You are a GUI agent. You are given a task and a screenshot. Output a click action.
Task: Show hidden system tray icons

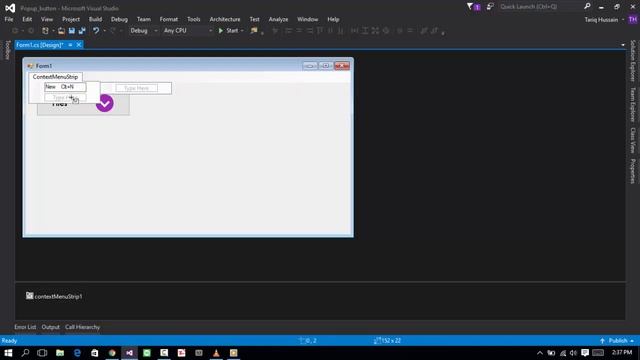pyautogui.click(x=540, y=353)
